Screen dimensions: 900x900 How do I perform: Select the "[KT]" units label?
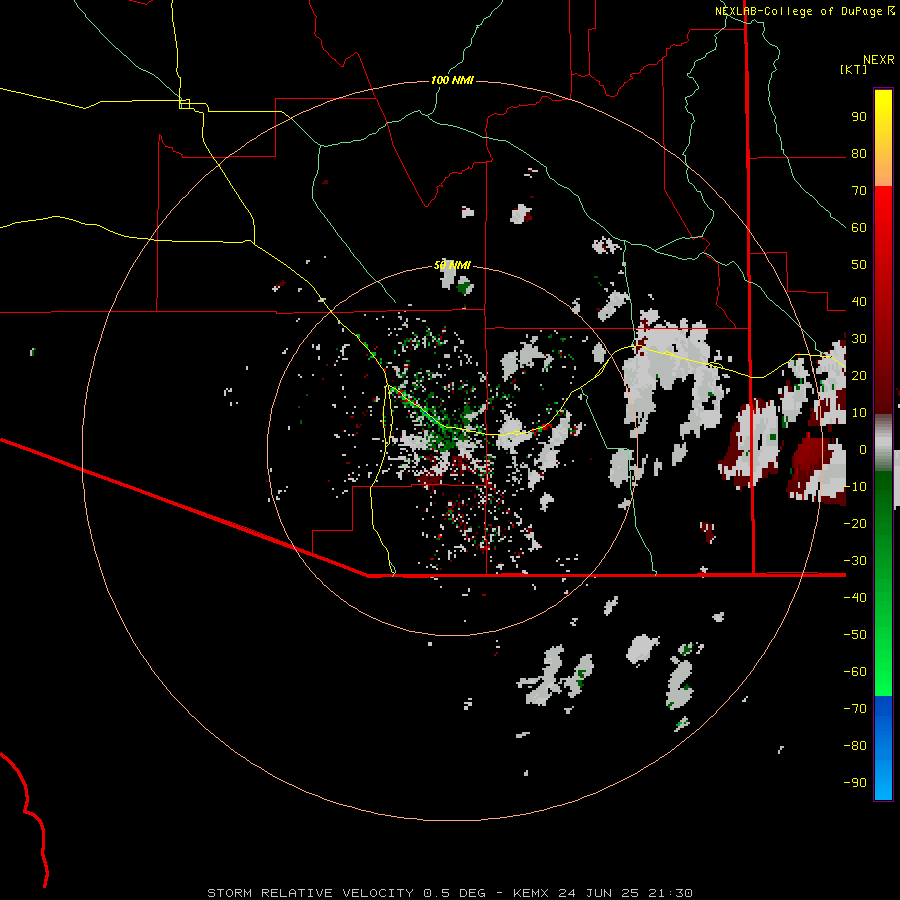pos(854,69)
